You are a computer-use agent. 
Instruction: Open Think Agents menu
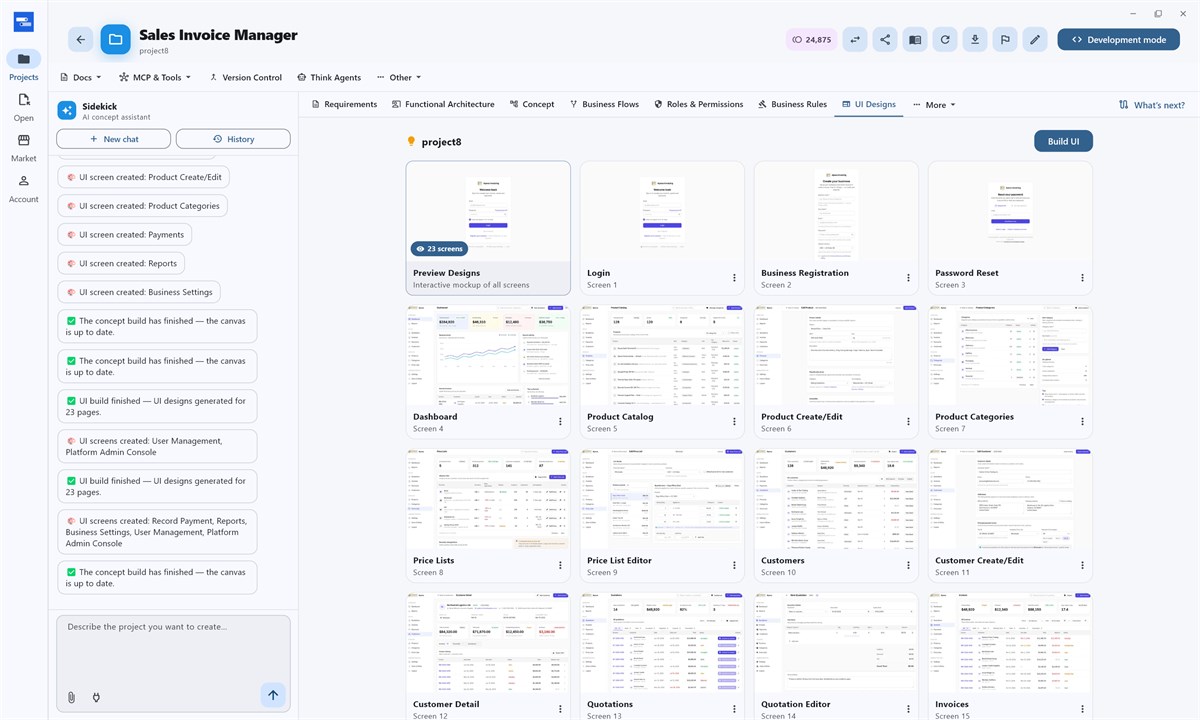tap(329, 77)
